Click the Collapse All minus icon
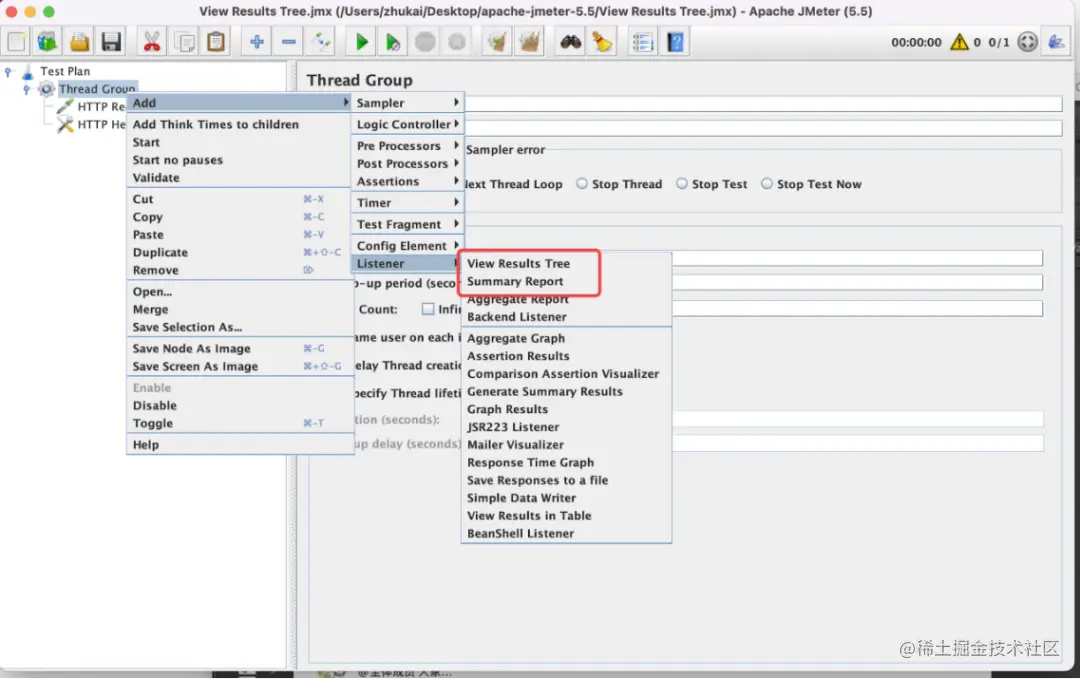 [x=289, y=42]
